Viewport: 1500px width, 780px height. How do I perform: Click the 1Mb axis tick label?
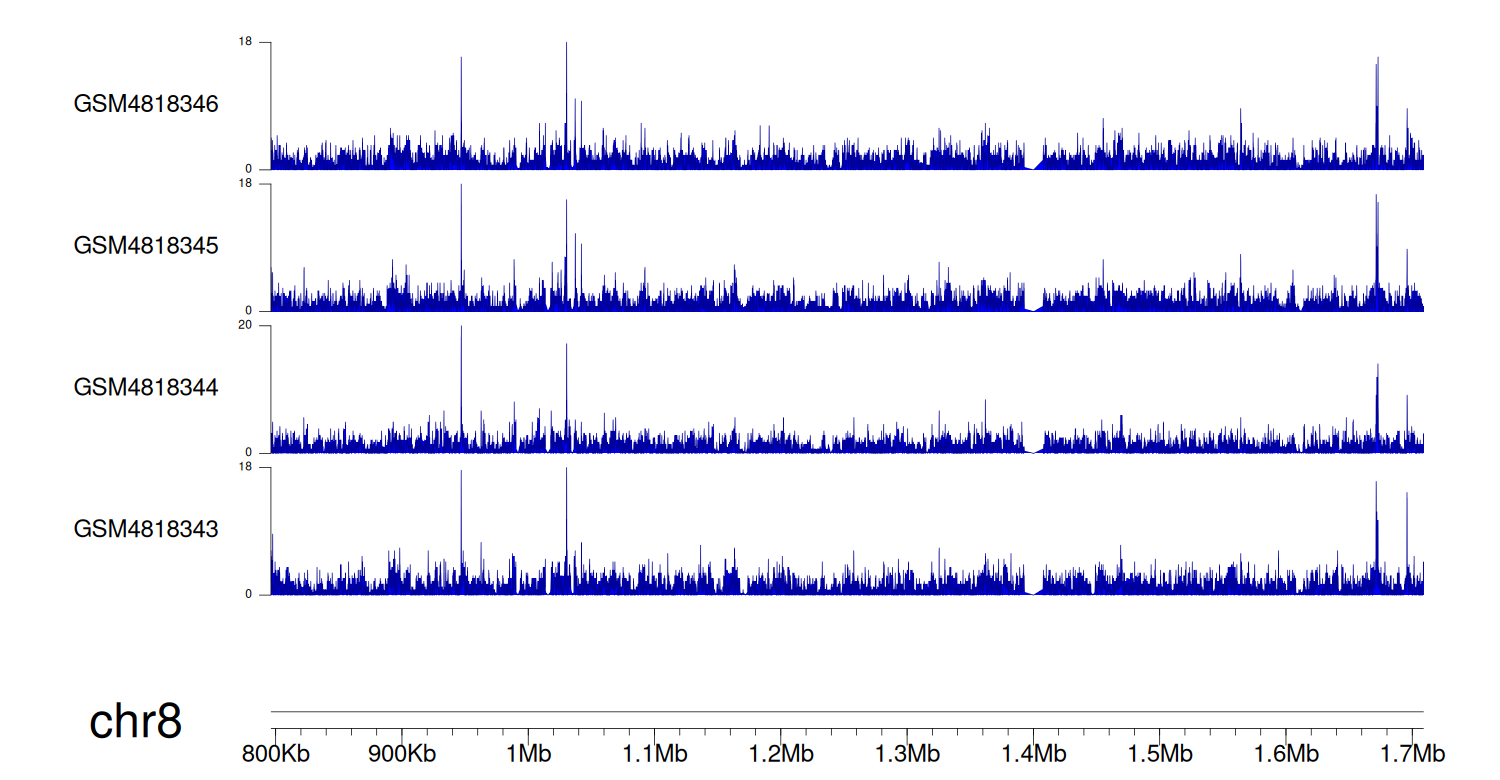coord(527,753)
